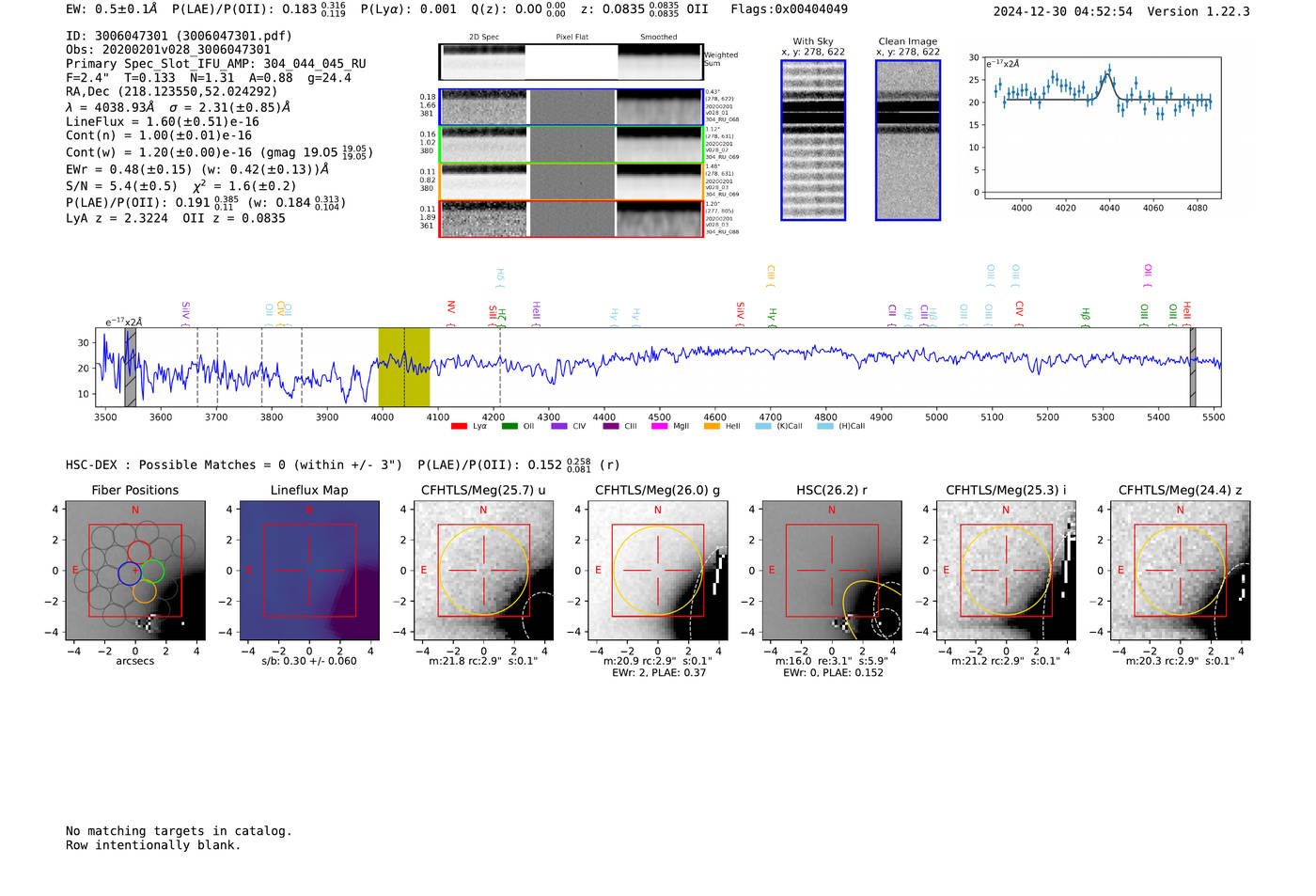The height and width of the screenshot is (896, 1316).
Task: Click the 'Row intentionally blank.' text
Action: (153, 845)
